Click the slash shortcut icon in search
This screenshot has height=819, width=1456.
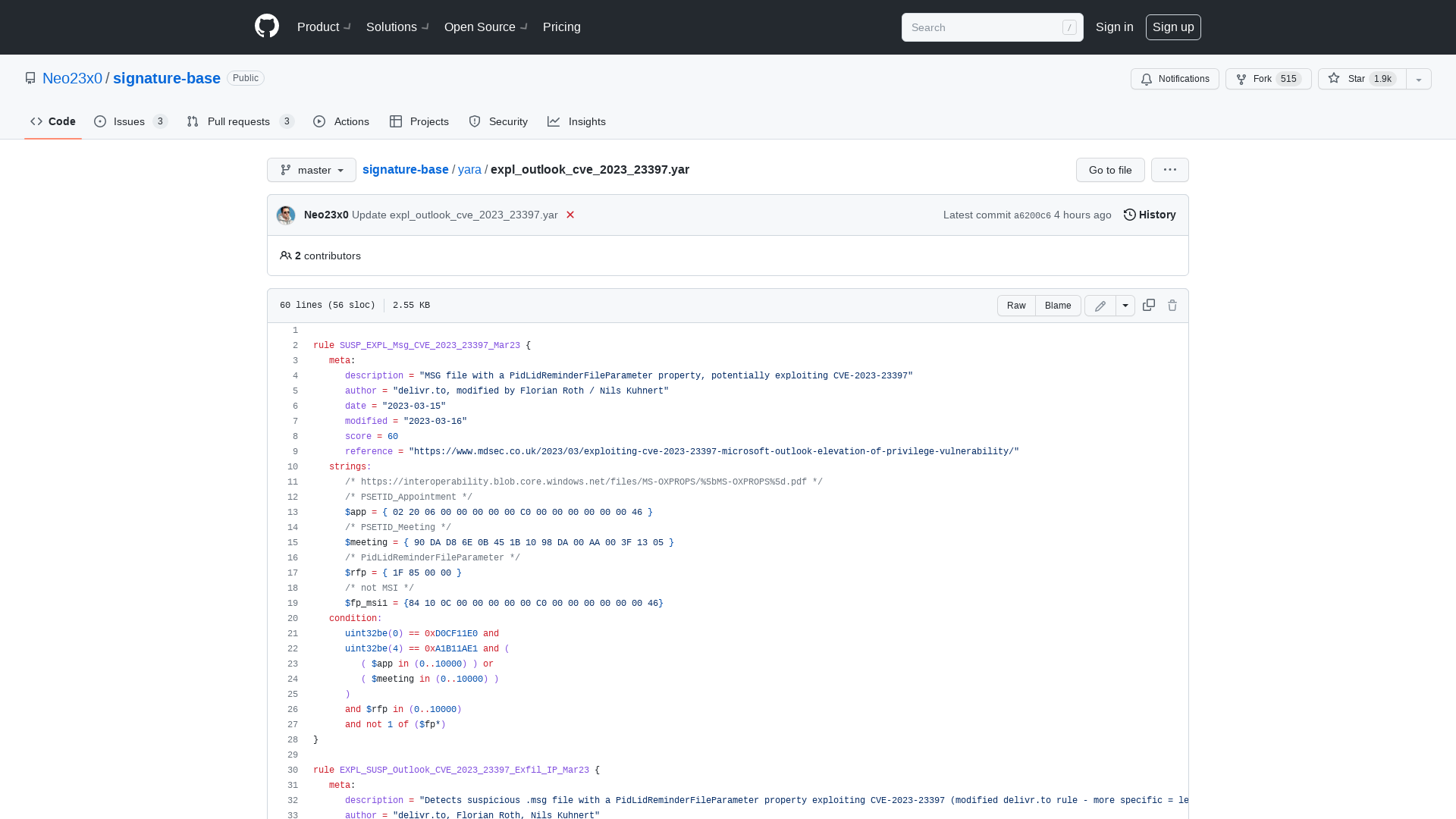tap(1069, 27)
